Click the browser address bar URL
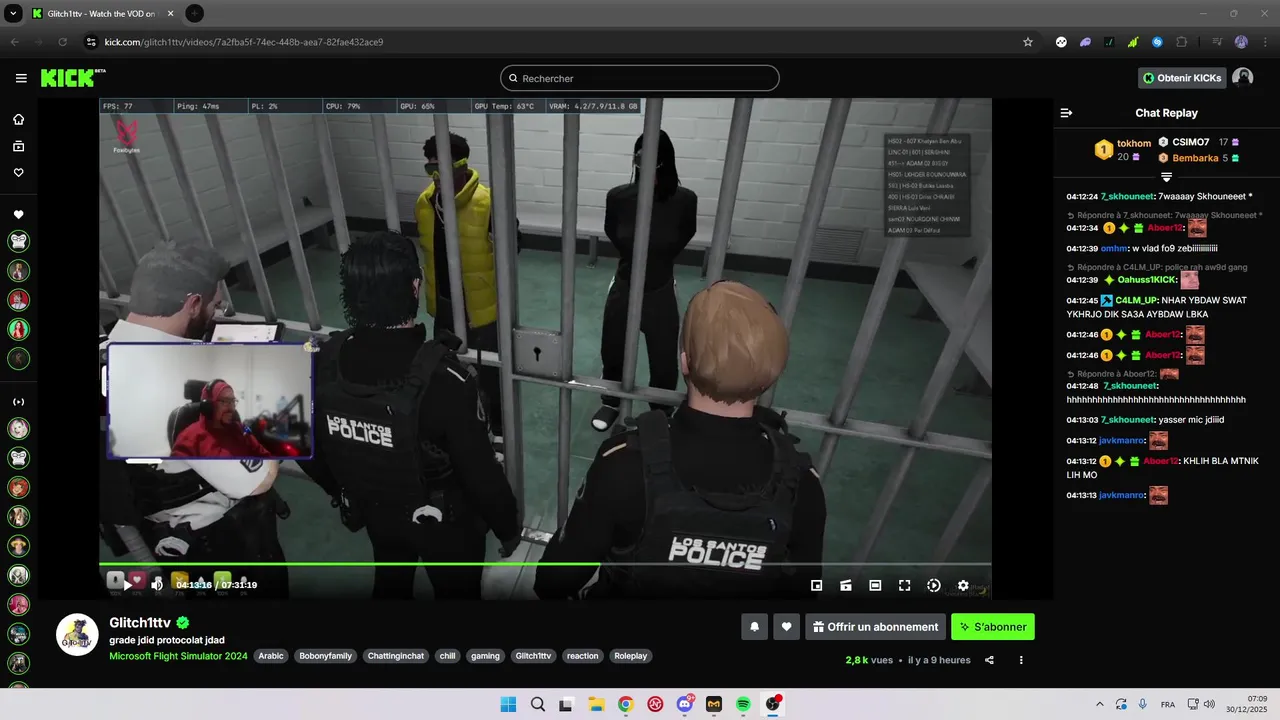 click(x=244, y=42)
